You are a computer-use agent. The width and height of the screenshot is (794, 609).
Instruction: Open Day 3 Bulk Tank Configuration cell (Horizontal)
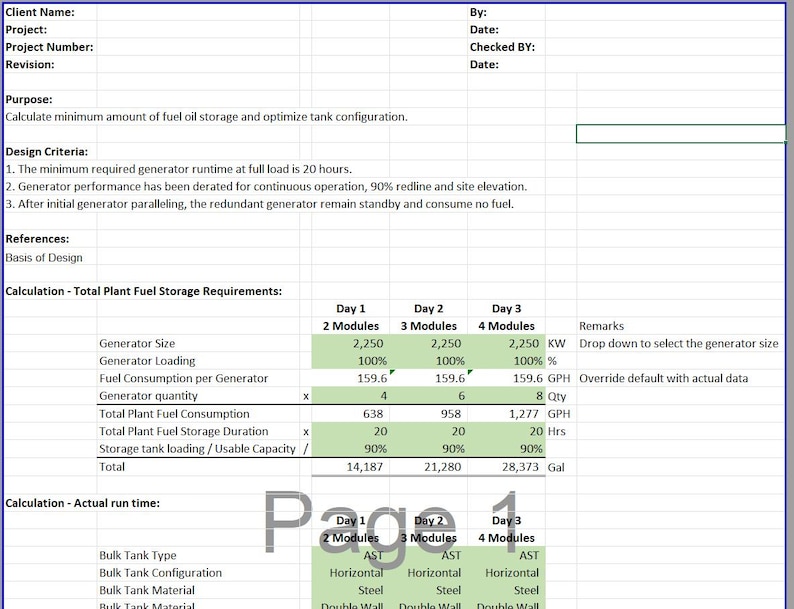pos(506,573)
